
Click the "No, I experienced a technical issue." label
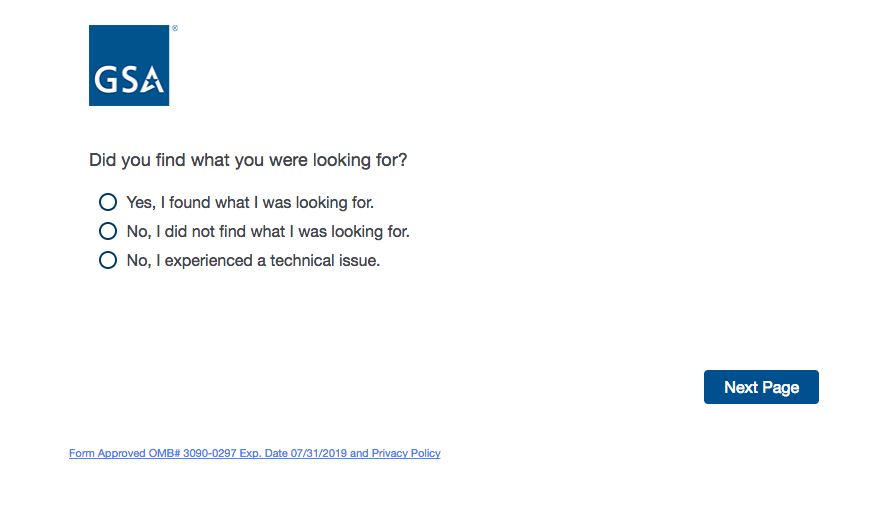(x=253, y=261)
